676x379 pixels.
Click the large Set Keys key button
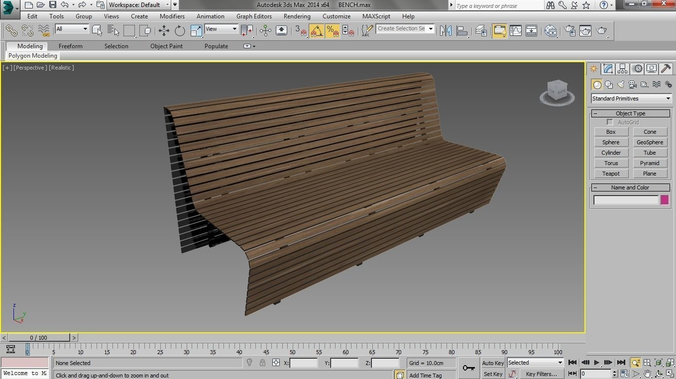[x=469, y=368]
